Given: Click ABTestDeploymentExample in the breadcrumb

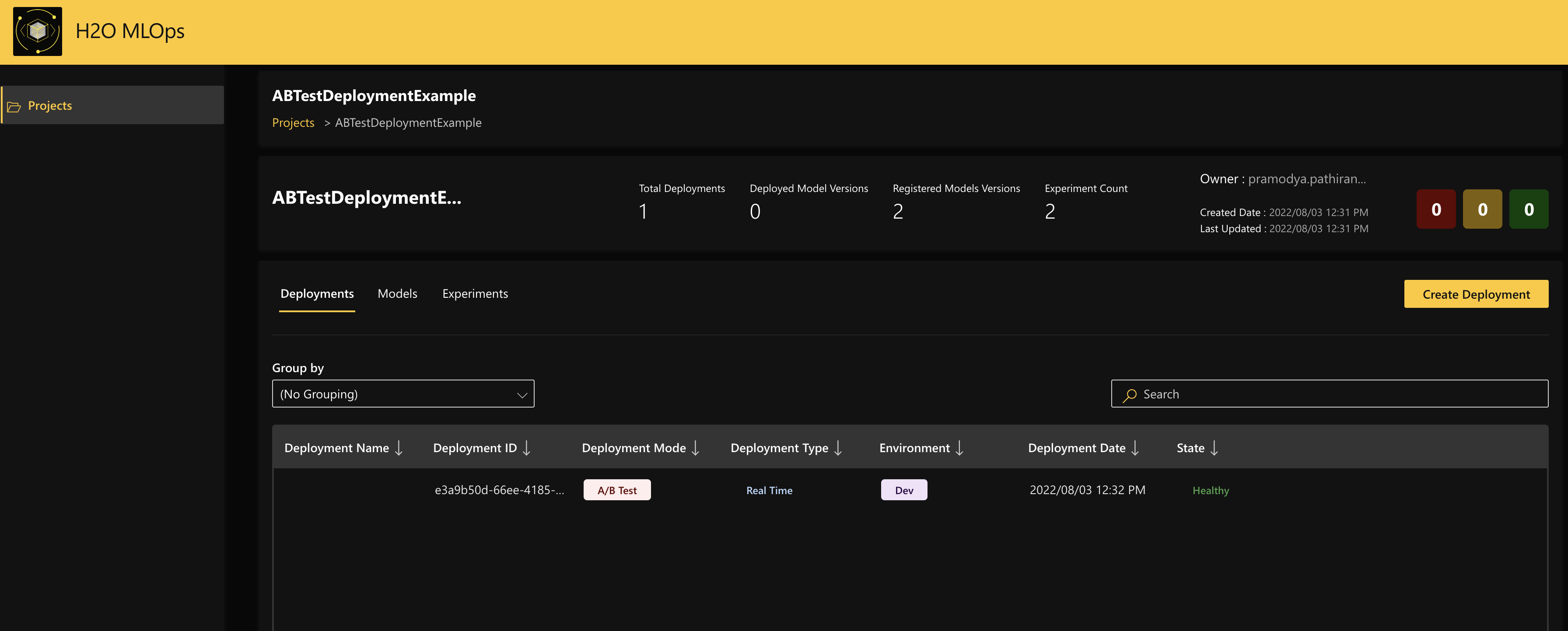Looking at the screenshot, I should tap(408, 123).
